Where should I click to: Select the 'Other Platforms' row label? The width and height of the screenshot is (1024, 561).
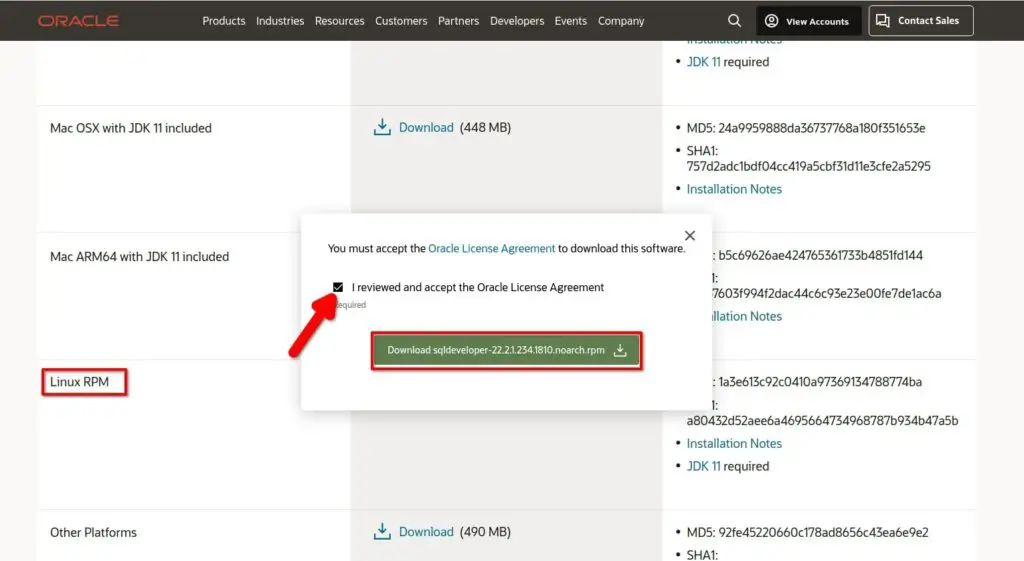(93, 532)
